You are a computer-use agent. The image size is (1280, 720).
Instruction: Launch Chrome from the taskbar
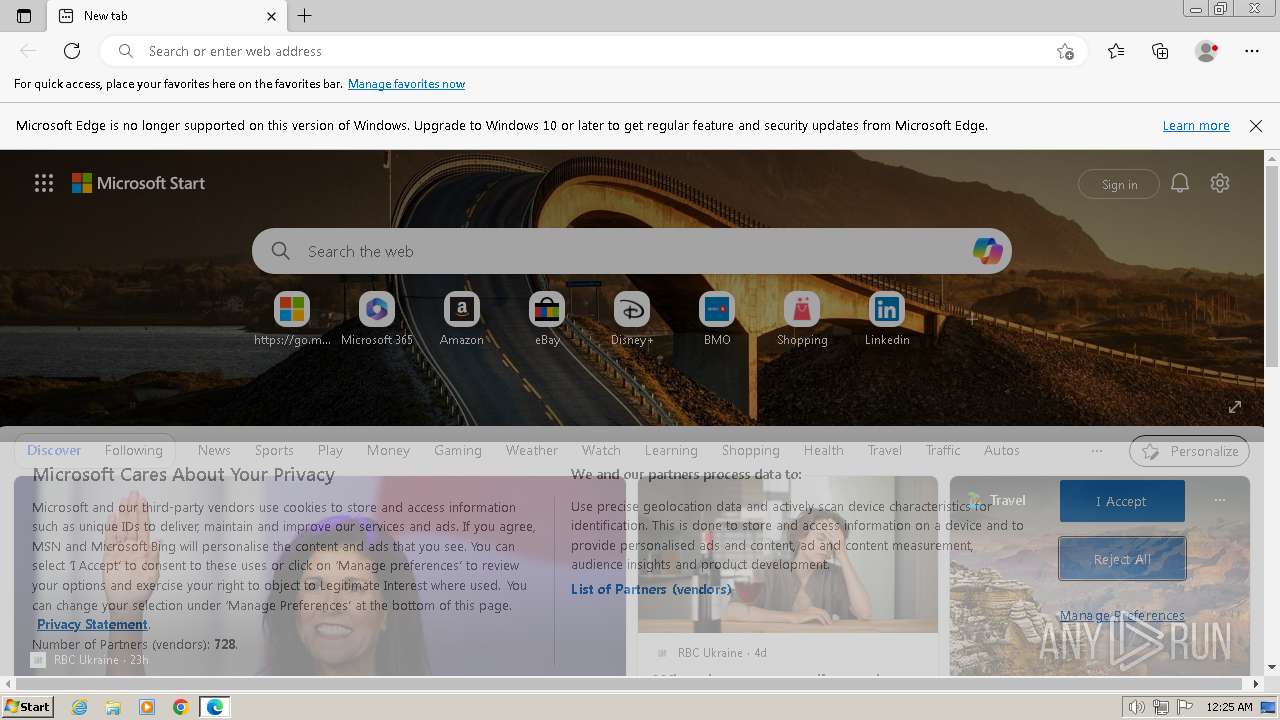click(x=181, y=707)
